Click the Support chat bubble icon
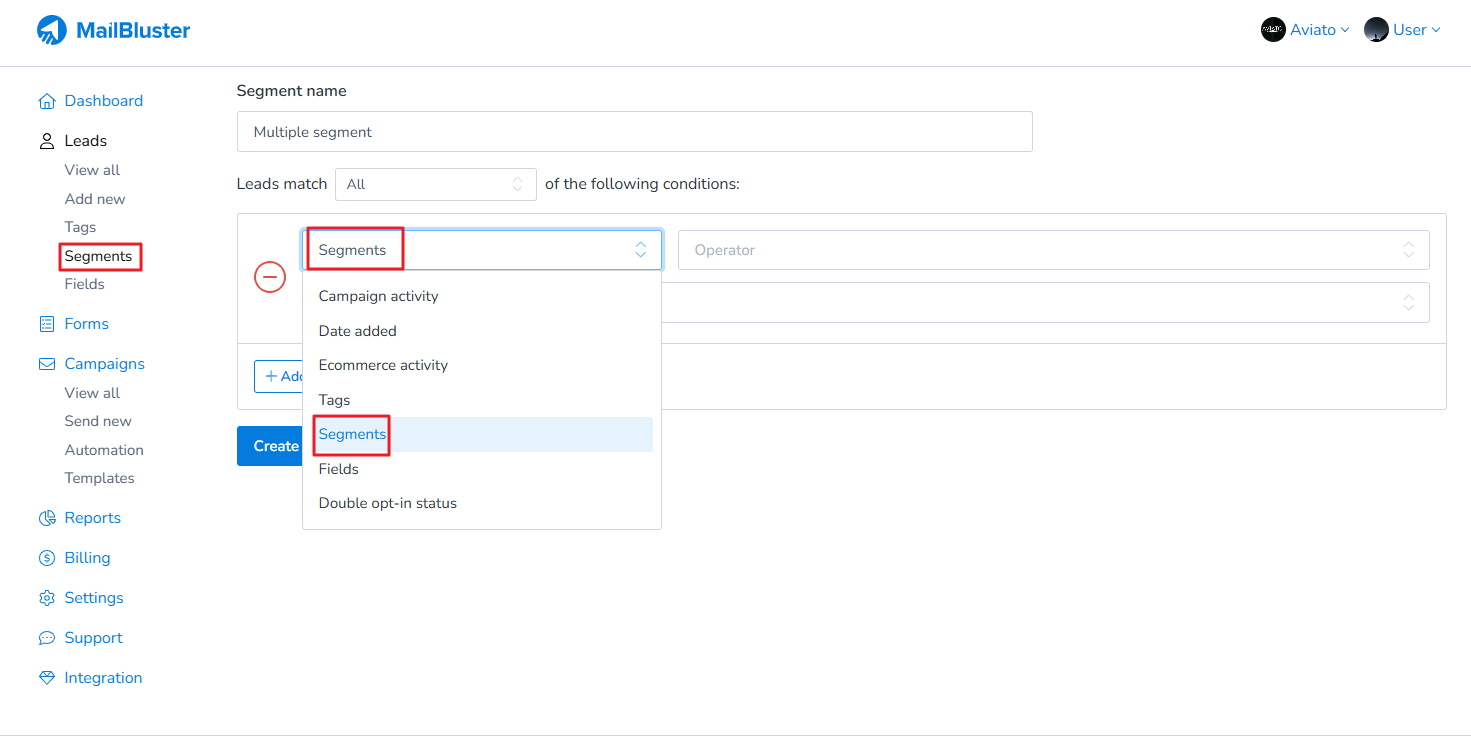The height and width of the screenshot is (751, 1471). pos(46,638)
